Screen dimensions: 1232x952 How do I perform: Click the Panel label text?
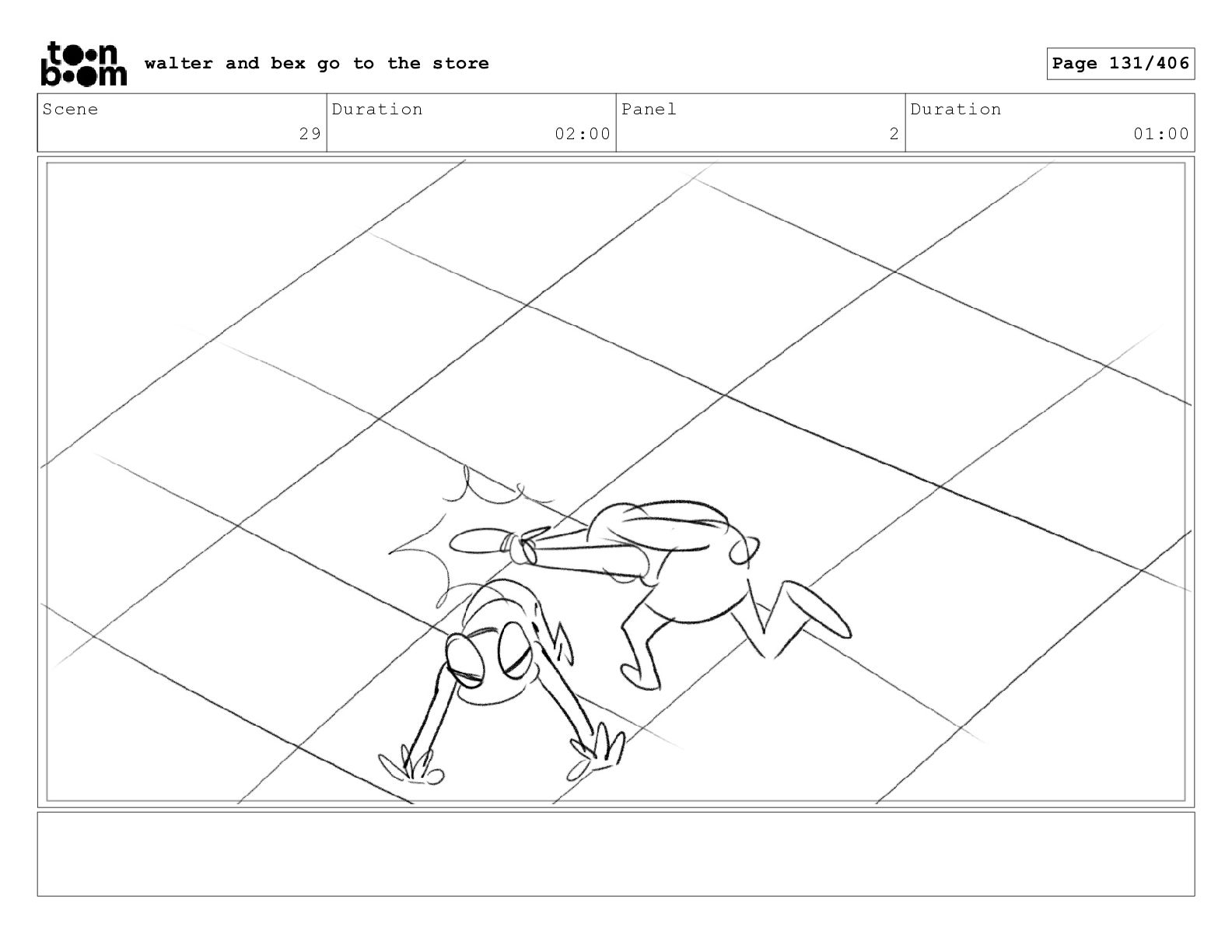click(649, 109)
